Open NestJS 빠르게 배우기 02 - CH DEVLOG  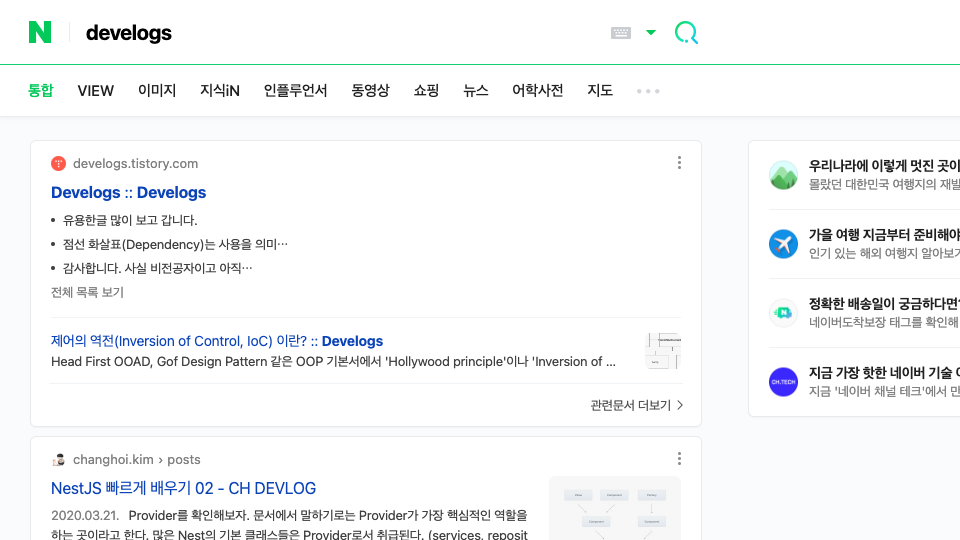pos(183,489)
